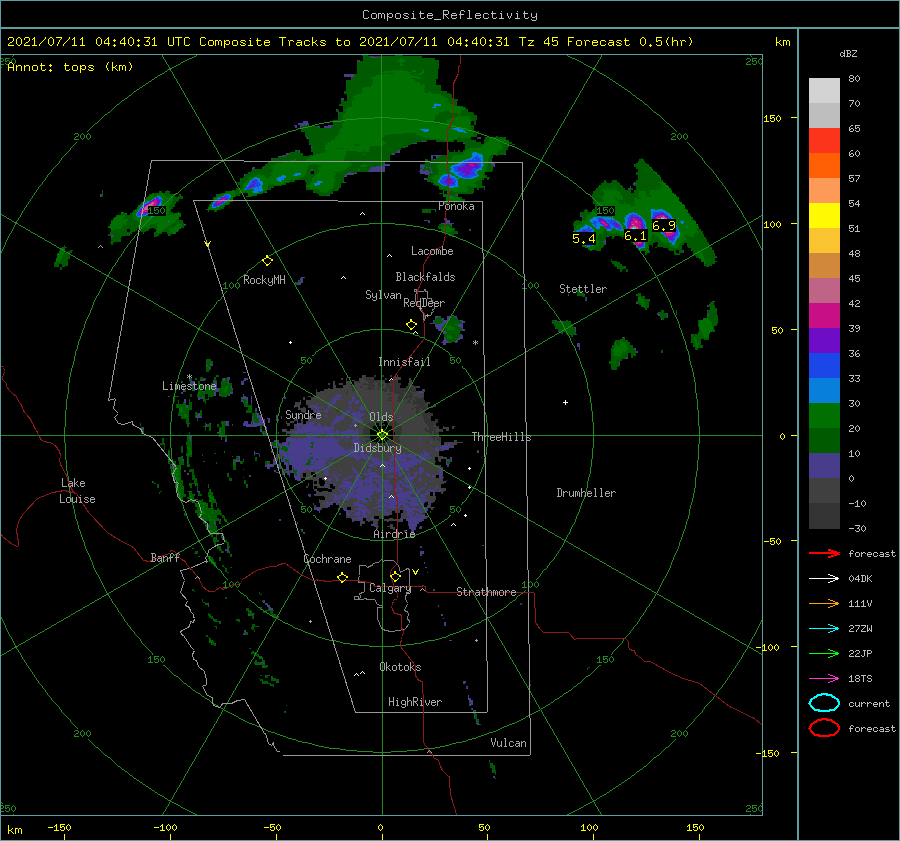Click the HighRiver label

pos(415,702)
